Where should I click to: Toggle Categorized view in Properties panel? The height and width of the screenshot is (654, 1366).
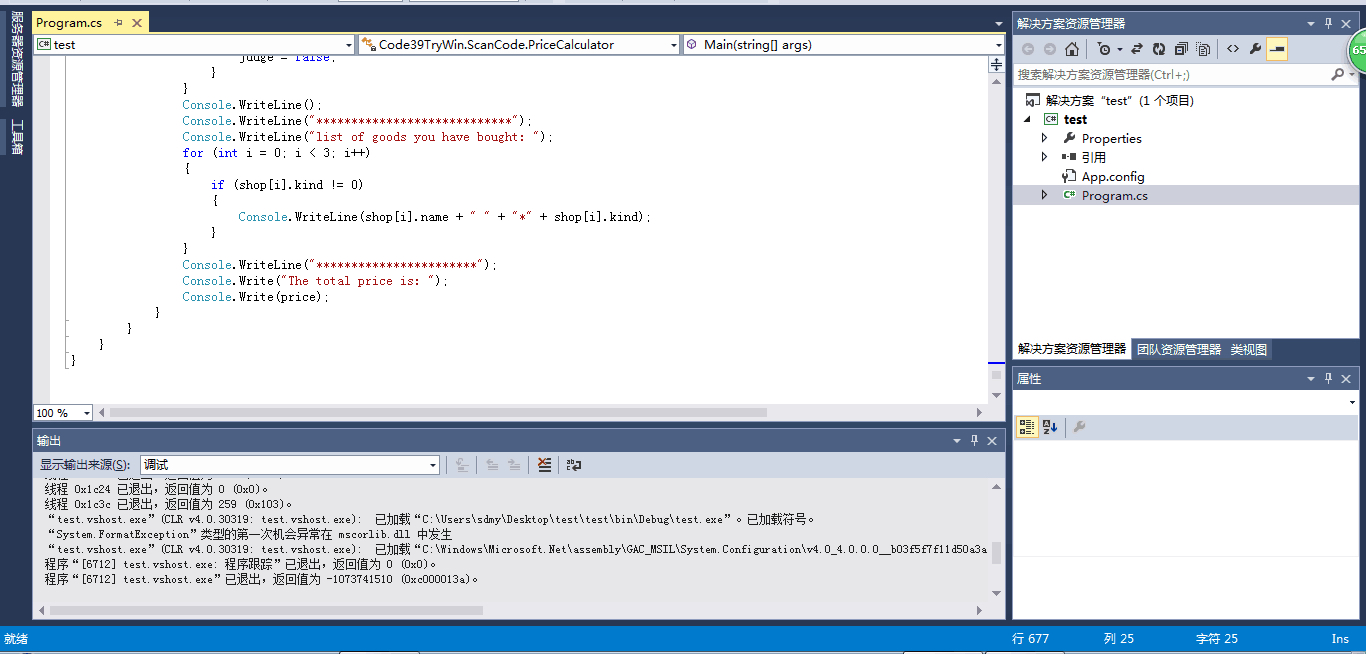click(x=1027, y=427)
